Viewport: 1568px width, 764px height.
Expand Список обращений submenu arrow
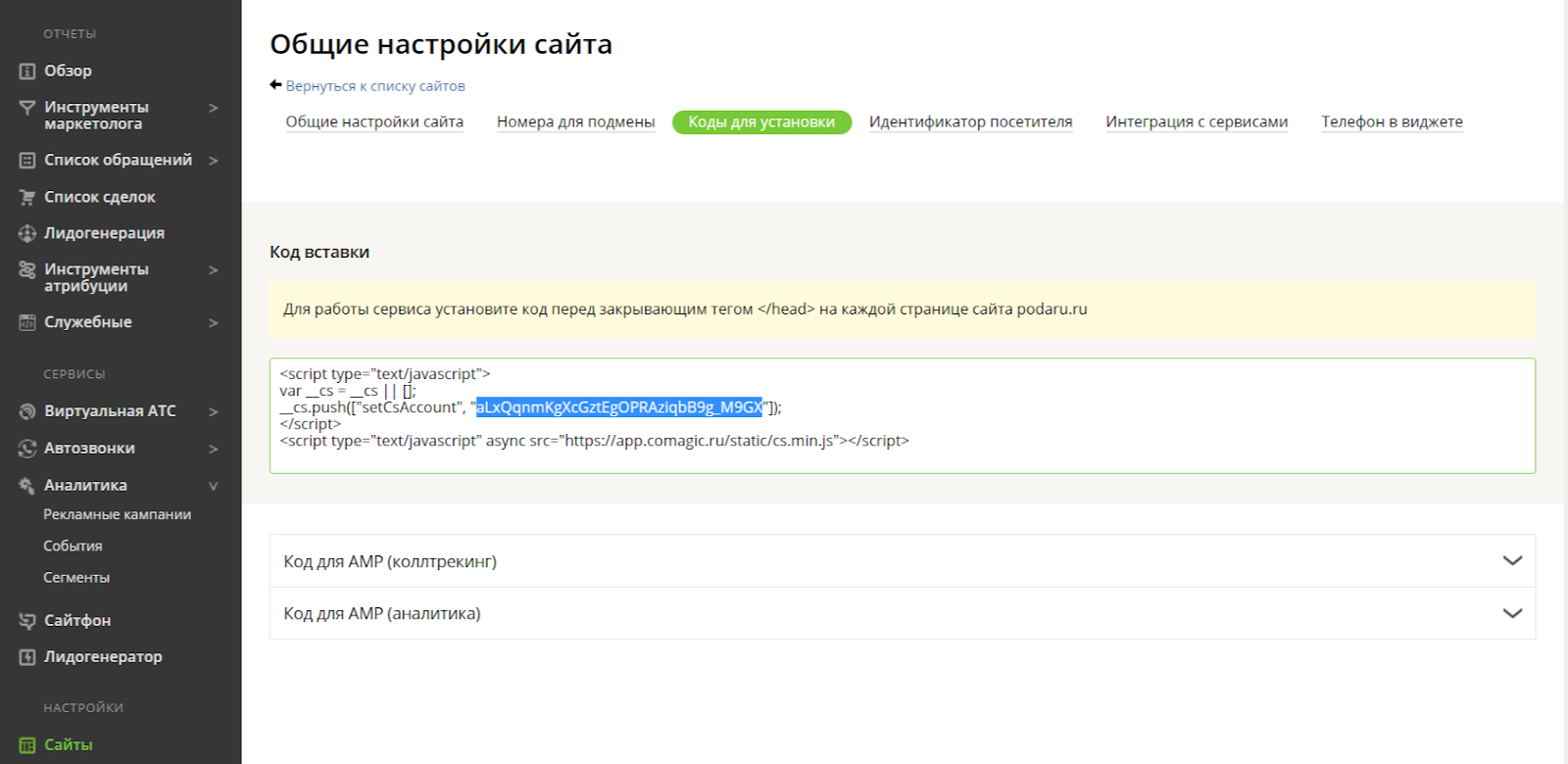tap(214, 161)
